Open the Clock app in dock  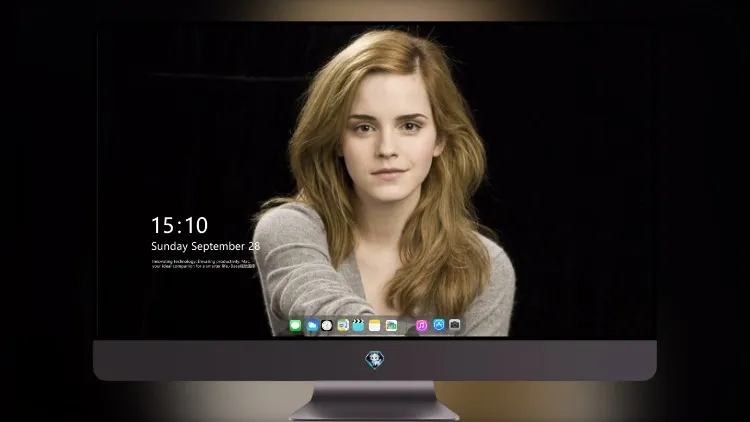coord(327,325)
